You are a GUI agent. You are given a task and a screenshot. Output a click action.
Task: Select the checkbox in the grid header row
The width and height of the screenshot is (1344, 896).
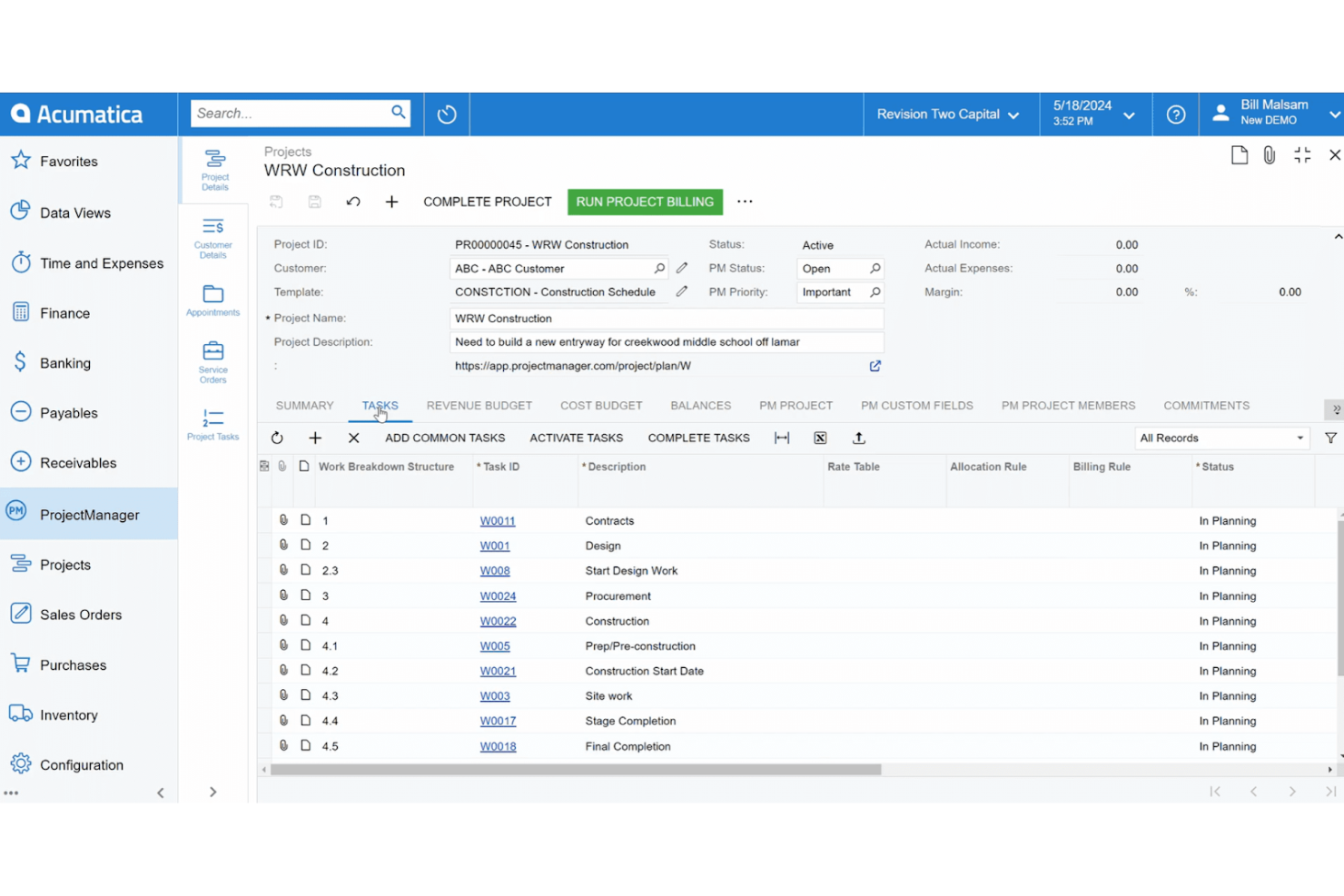point(264,466)
